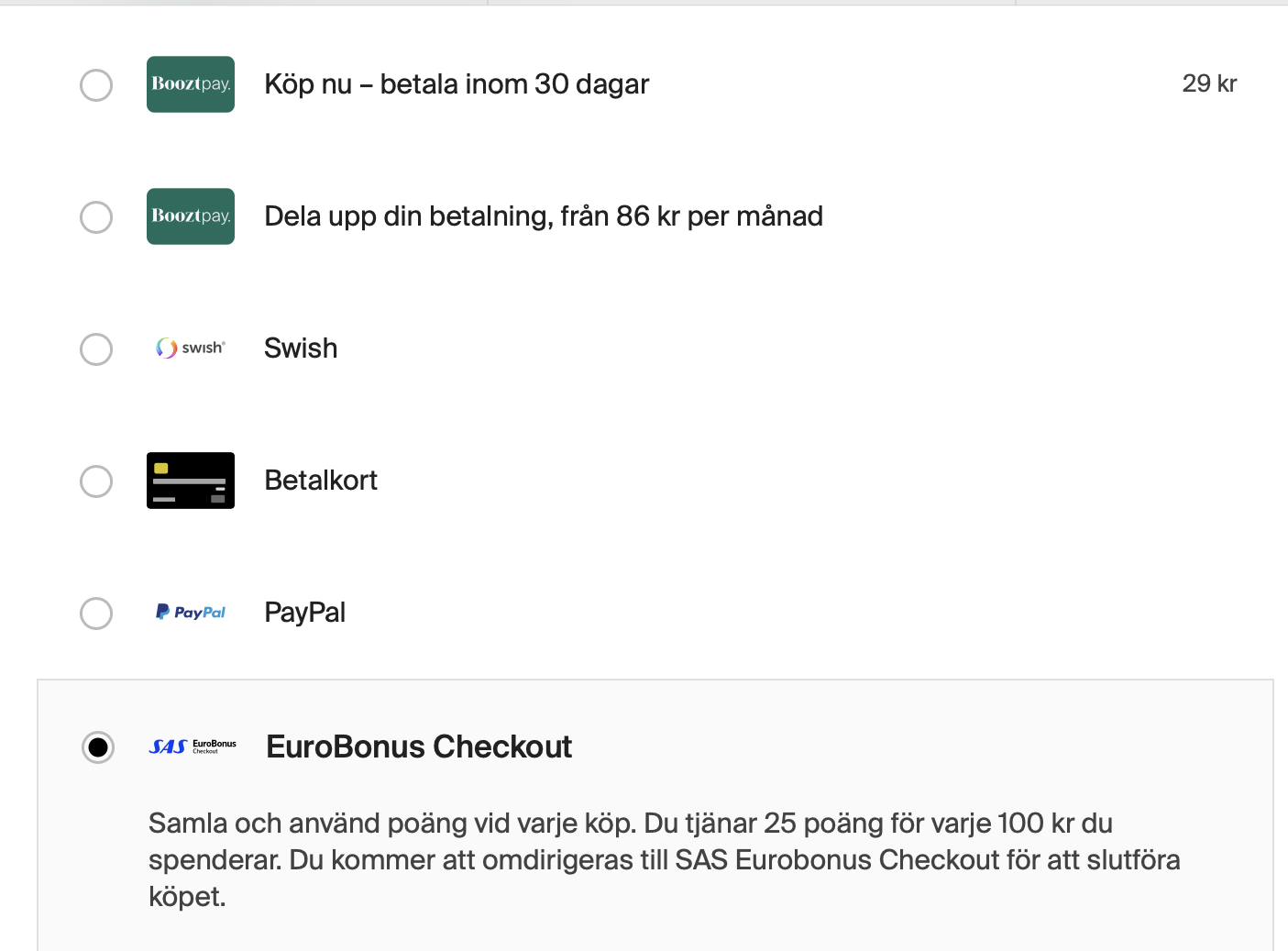Click the 'Köp nu – betala inom 30 dagar' label
The height and width of the screenshot is (951, 1288).
[x=457, y=84]
